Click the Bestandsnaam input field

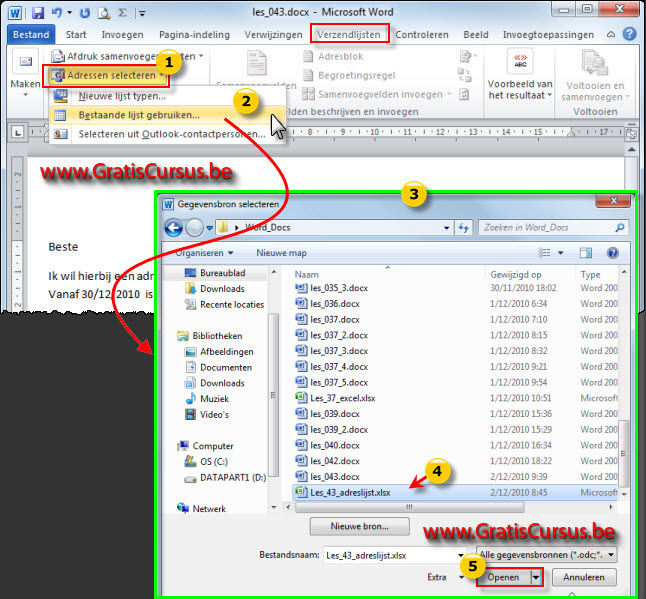coord(395,555)
